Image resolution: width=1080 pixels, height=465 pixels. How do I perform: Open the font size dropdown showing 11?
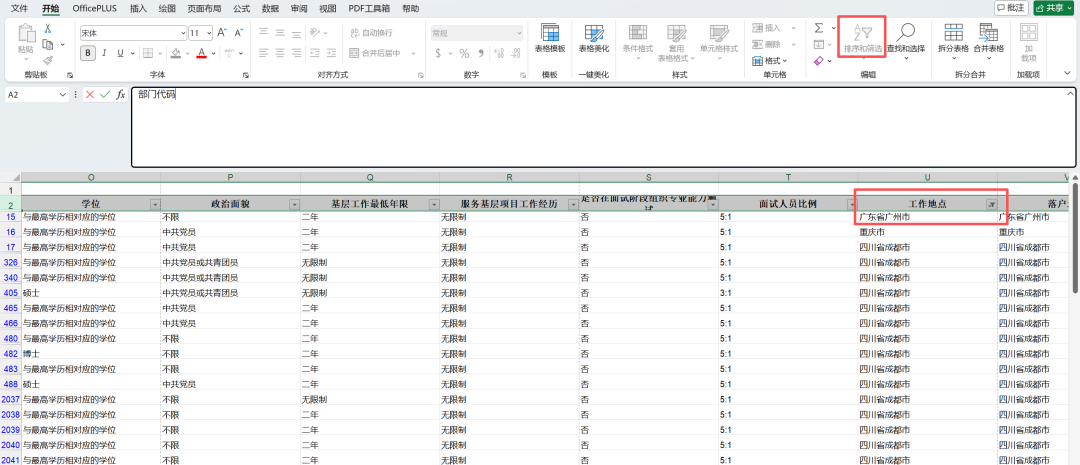point(209,32)
